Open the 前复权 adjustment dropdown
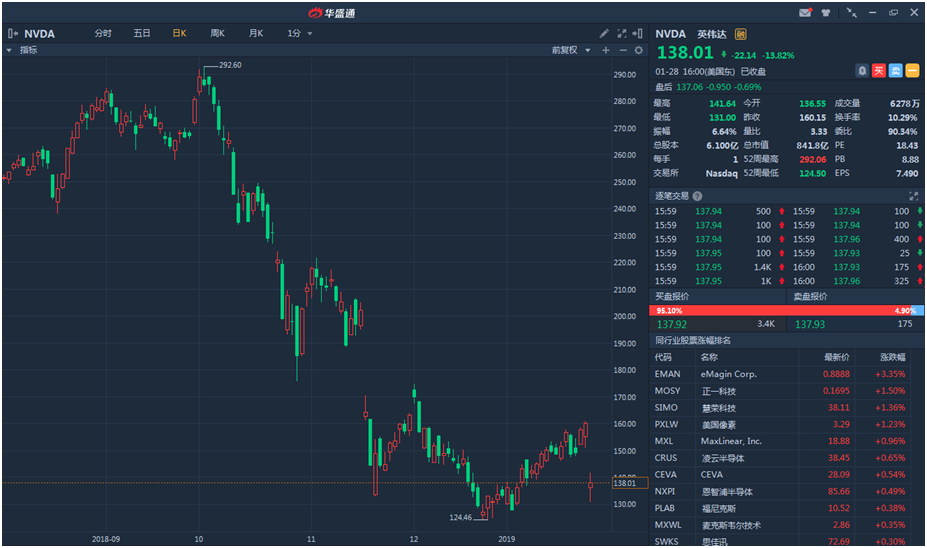The height and width of the screenshot is (548, 927). (571, 50)
